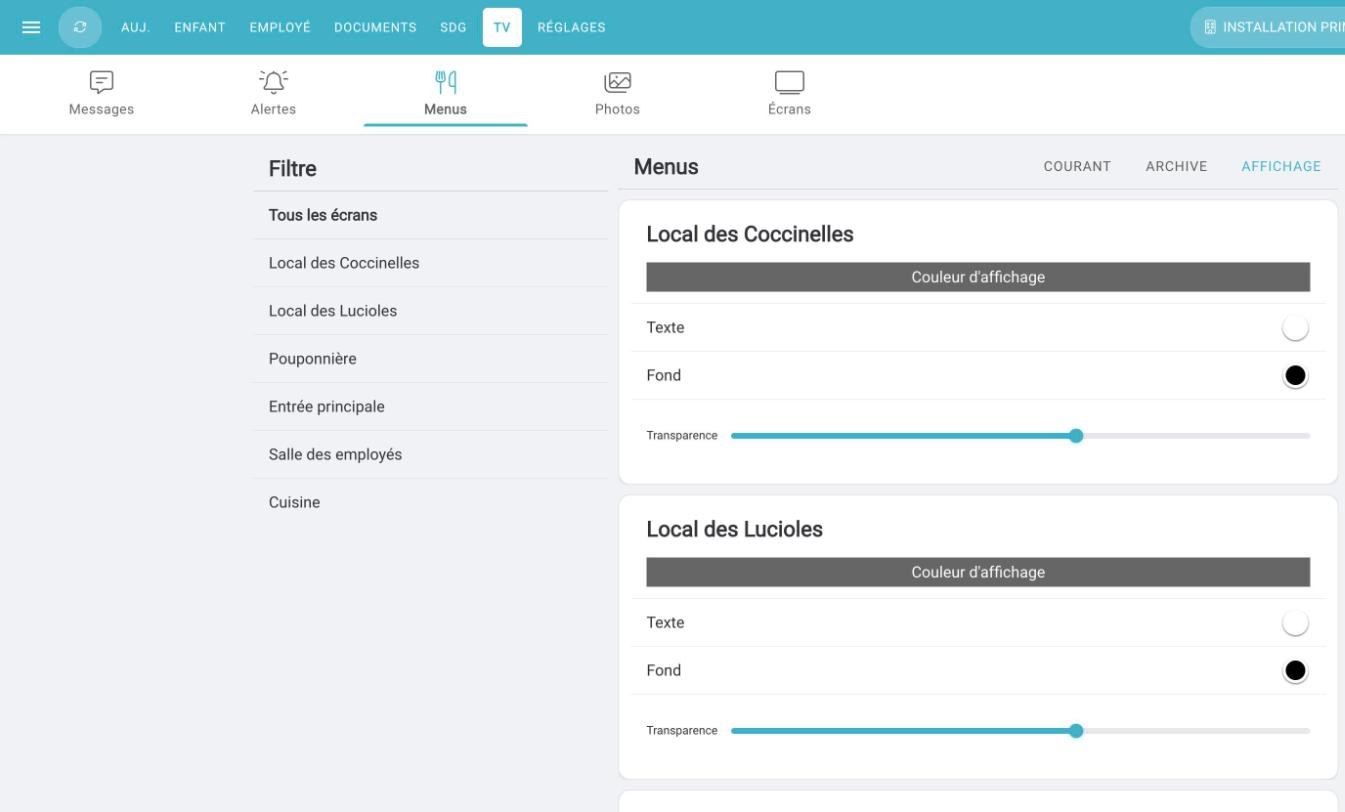Screen dimensions: 1345x812
Task: Click Transparence slider handle for Local des Coccinelles
Action: [x=1076, y=436]
